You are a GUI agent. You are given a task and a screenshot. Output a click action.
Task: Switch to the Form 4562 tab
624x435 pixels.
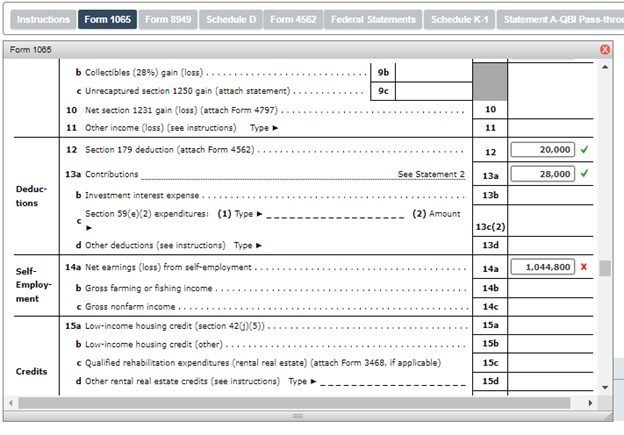click(293, 20)
